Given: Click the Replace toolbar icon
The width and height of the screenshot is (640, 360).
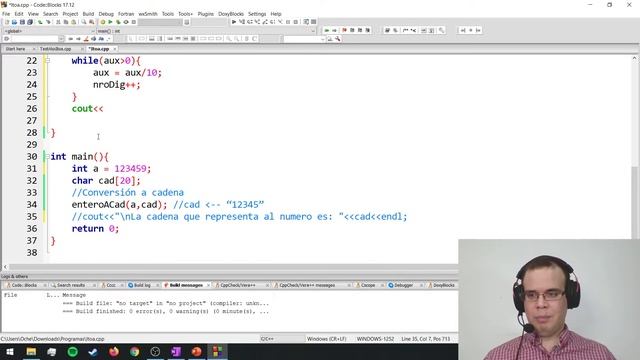Looking at the screenshot, I should point(91,22).
